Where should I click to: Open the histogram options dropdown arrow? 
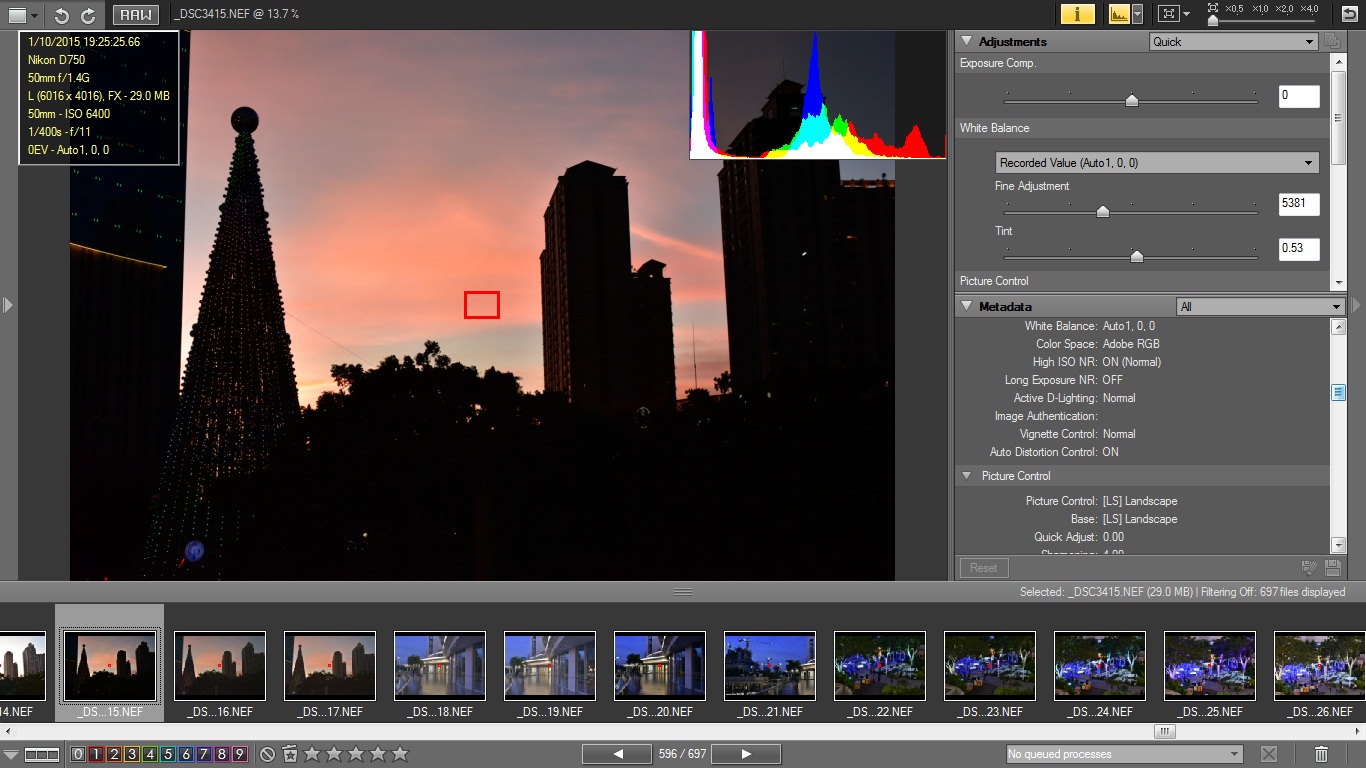click(x=1137, y=14)
